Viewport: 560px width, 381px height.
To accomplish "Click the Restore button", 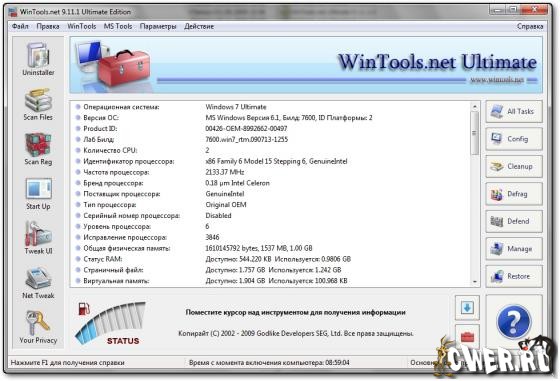I will [x=514, y=276].
